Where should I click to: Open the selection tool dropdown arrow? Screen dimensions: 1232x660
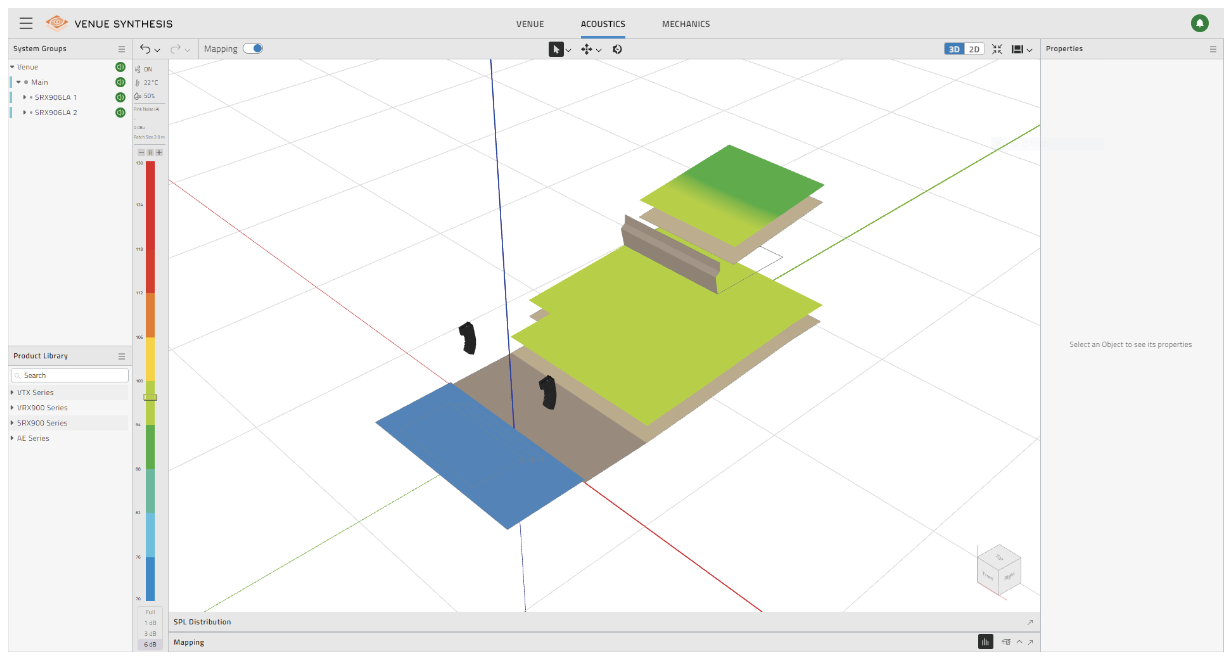(569, 50)
